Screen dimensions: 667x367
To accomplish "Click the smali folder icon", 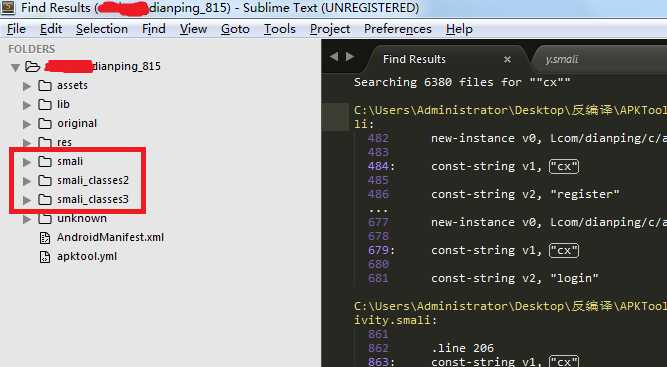I will pos(45,162).
